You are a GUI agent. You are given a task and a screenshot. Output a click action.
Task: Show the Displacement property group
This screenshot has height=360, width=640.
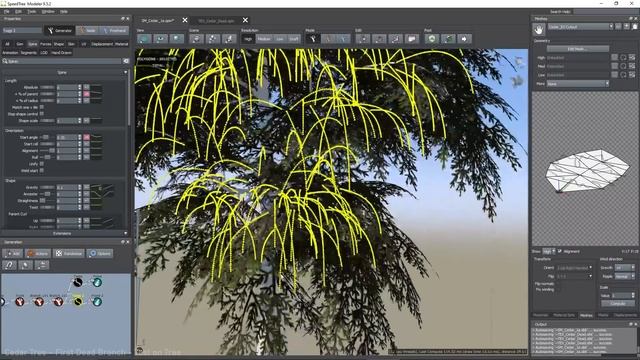point(102,44)
